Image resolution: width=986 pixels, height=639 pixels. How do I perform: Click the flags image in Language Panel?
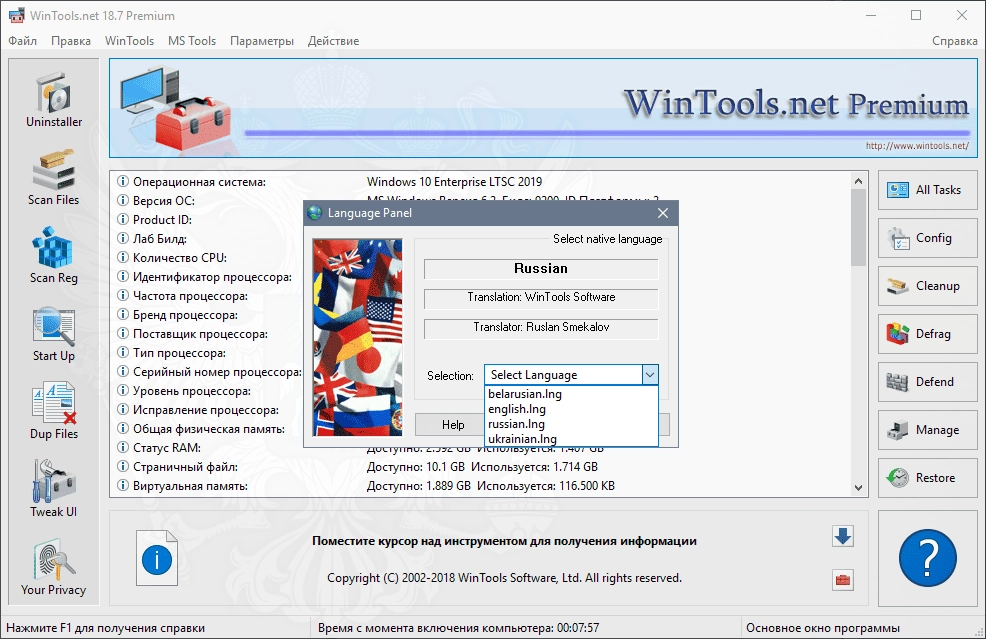[357, 337]
